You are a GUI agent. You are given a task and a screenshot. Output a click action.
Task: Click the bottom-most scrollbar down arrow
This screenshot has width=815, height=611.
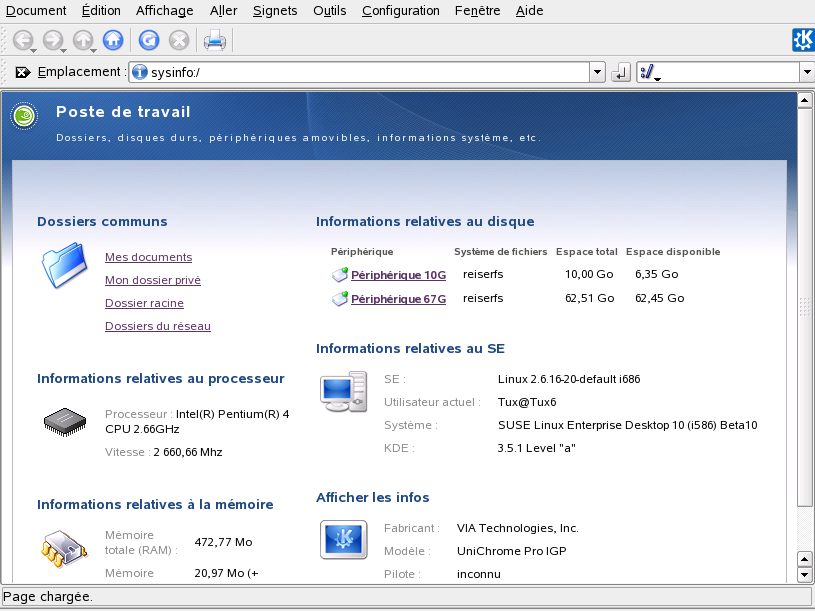[x=805, y=575]
